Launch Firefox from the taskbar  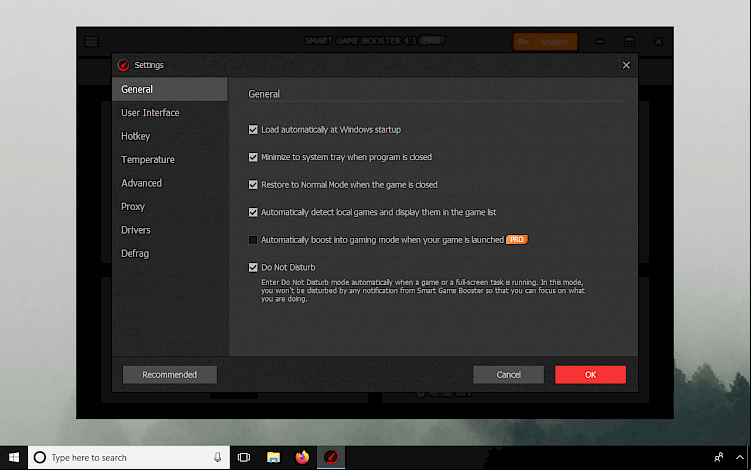[x=302, y=458]
